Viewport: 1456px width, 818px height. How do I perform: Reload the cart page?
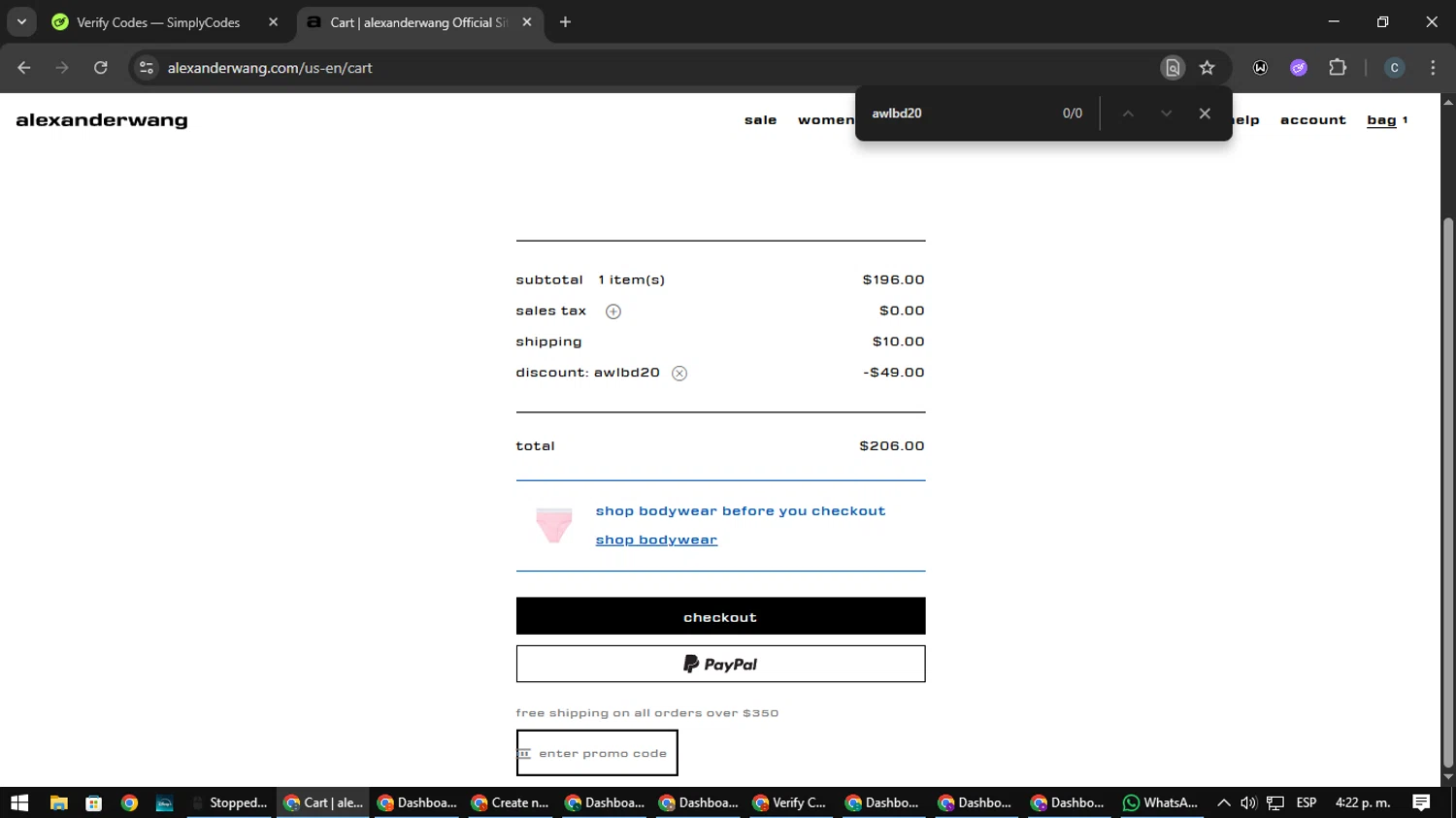[101, 68]
